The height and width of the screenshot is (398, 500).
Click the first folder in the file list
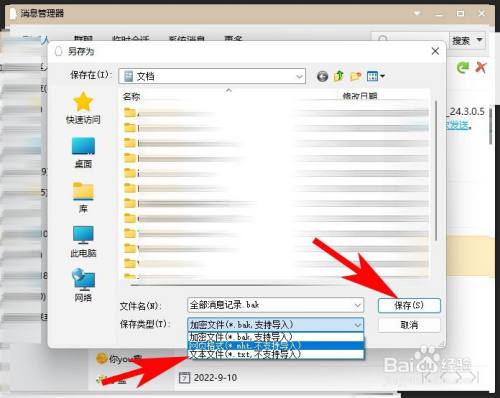click(130, 113)
